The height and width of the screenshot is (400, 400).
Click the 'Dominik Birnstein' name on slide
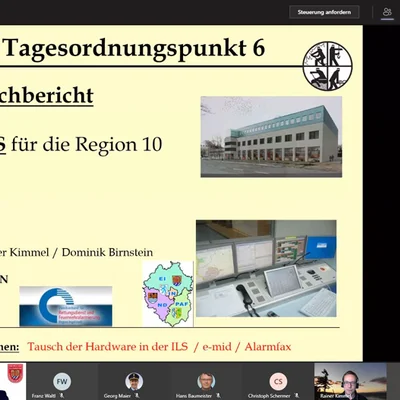(107, 252)
